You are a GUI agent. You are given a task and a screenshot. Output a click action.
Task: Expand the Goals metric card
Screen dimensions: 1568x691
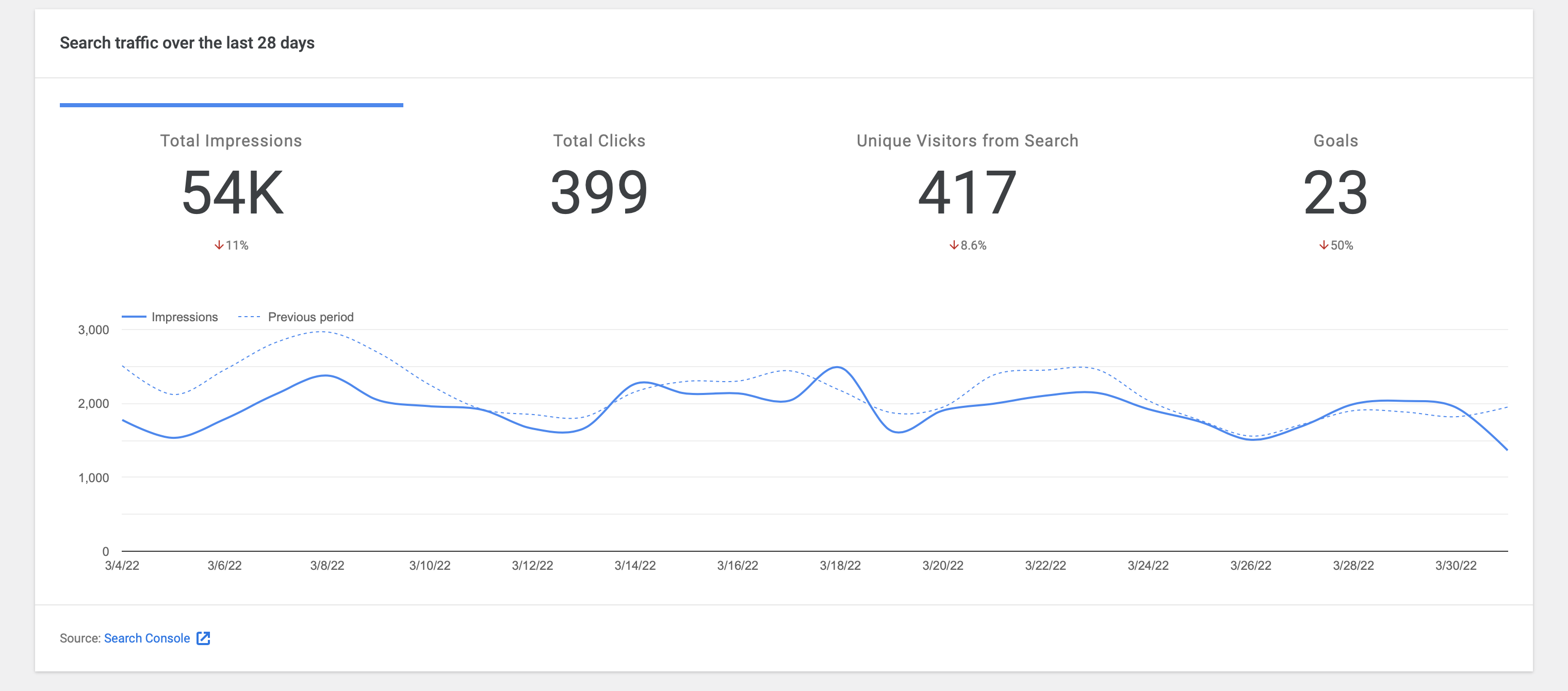pos(1336,183)
